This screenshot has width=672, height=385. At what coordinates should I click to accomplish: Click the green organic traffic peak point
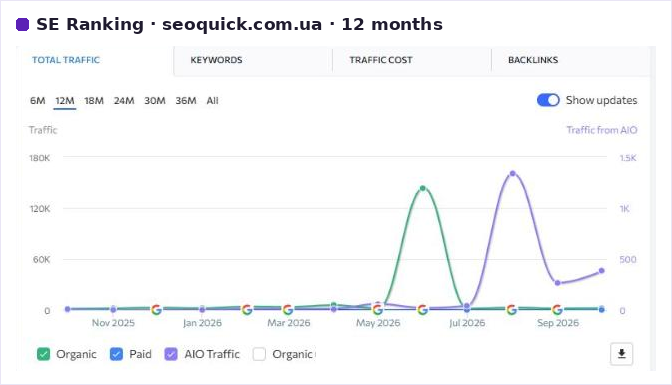pos(423,188)
